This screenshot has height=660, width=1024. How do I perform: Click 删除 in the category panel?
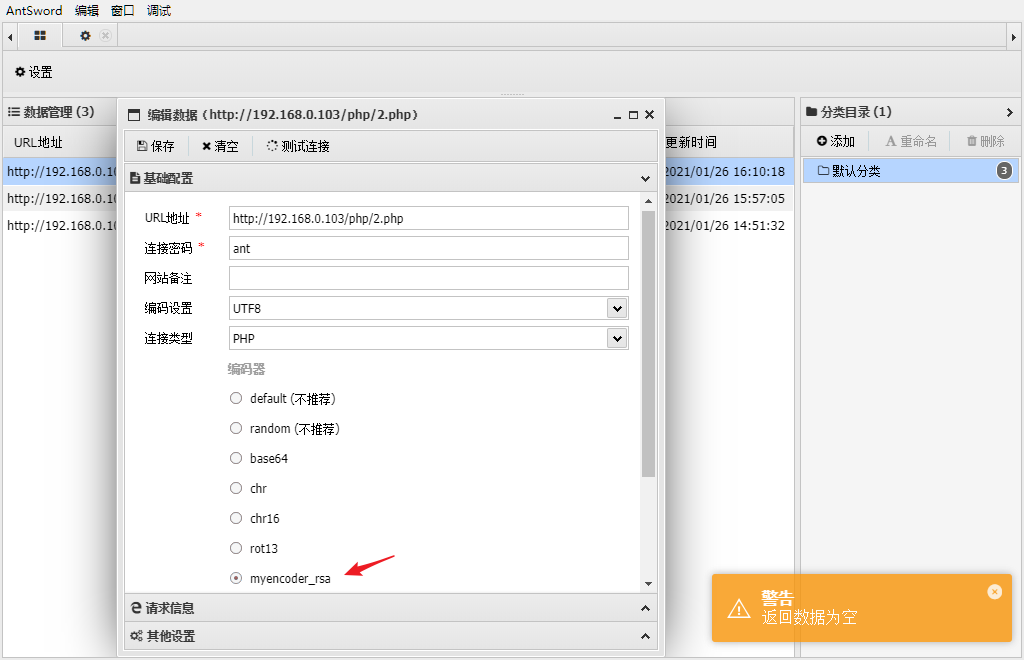point(985,141)
